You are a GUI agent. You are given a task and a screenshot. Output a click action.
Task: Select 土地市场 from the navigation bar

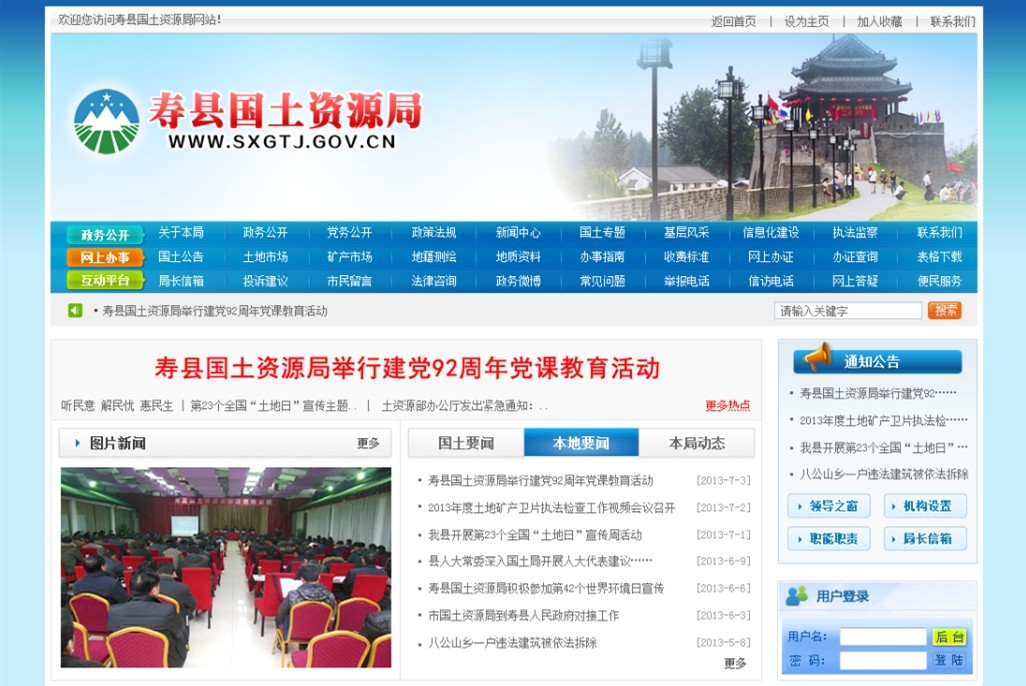pyautogui.click(x=265, y=257)
